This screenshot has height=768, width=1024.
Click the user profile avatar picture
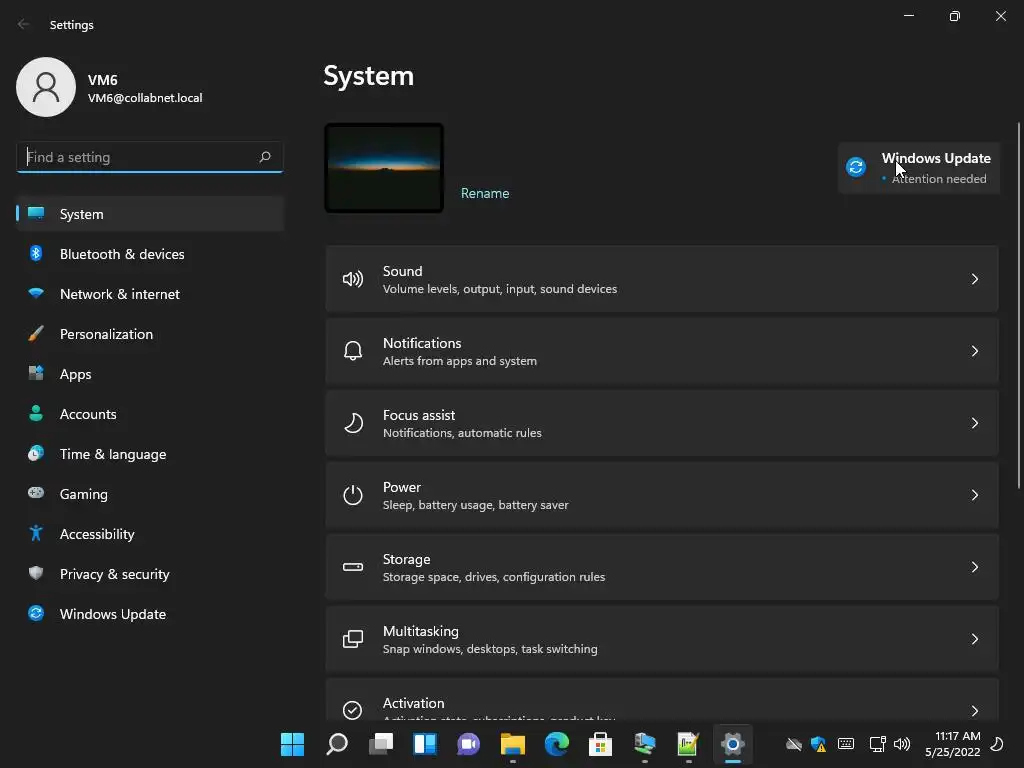pos(46,87)
